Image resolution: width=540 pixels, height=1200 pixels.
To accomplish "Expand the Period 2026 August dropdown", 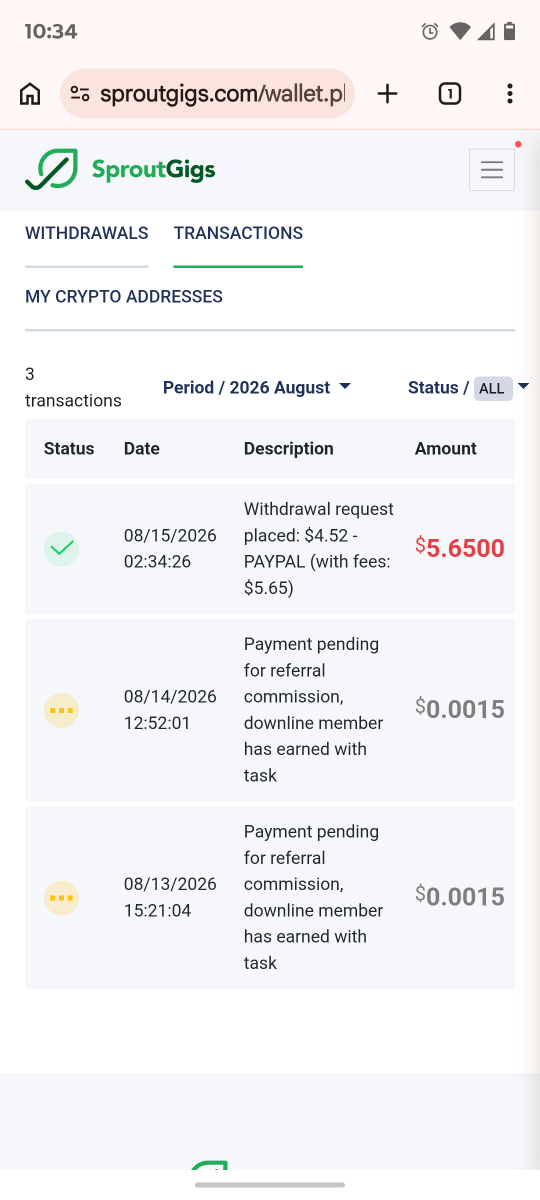I will 257,387.
